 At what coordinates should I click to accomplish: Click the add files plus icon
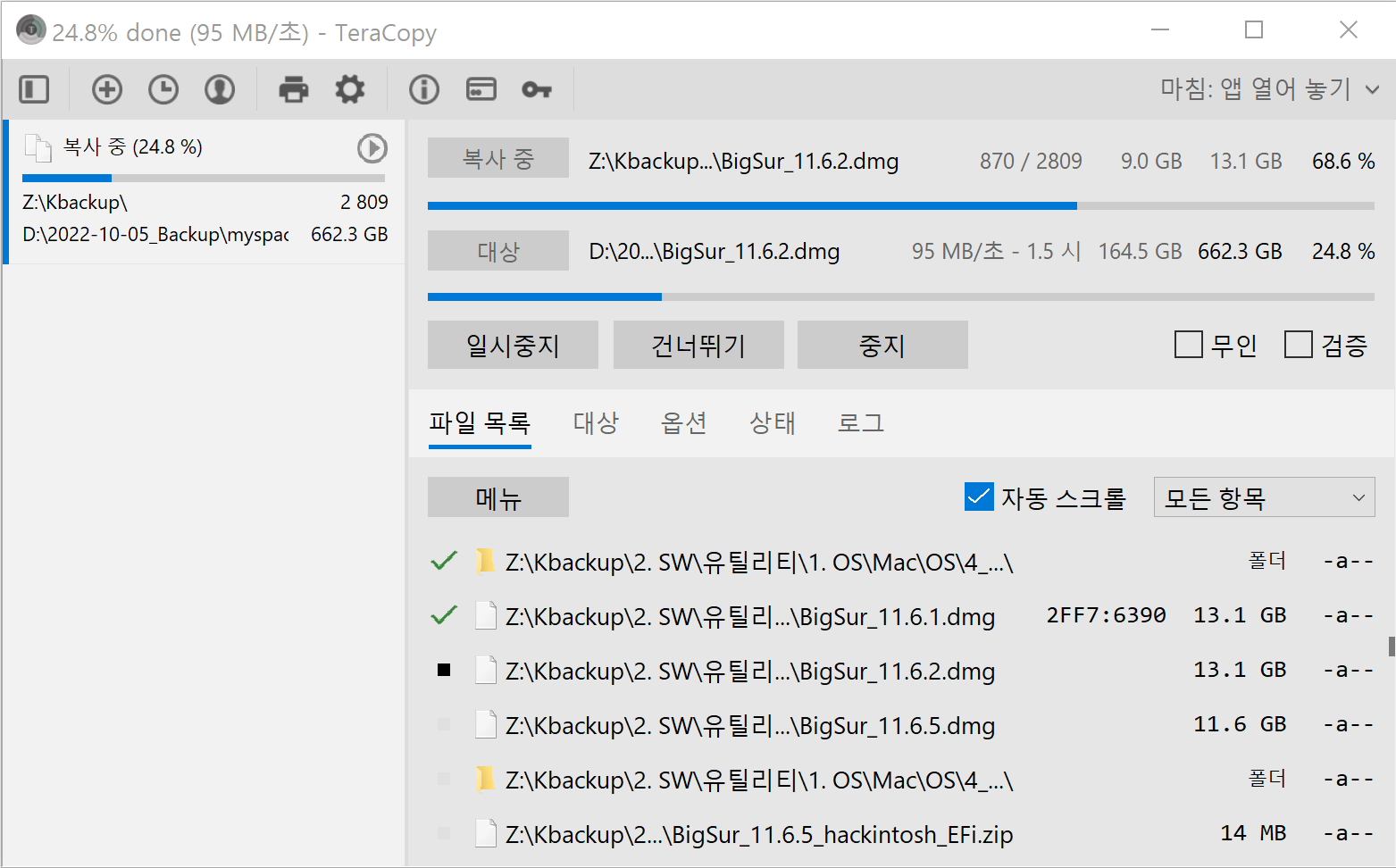point(107,89)
